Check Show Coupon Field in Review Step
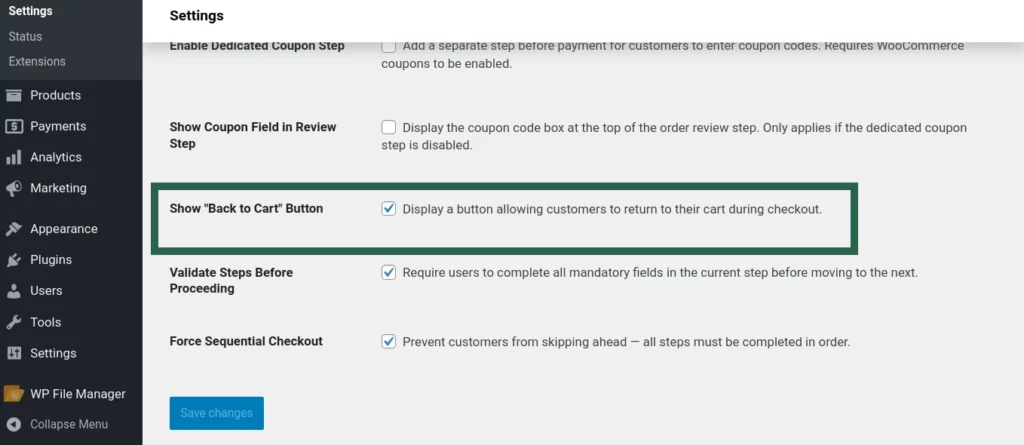Image resolution: width=1024 pixels, height=445 pixels. point(389,128)
